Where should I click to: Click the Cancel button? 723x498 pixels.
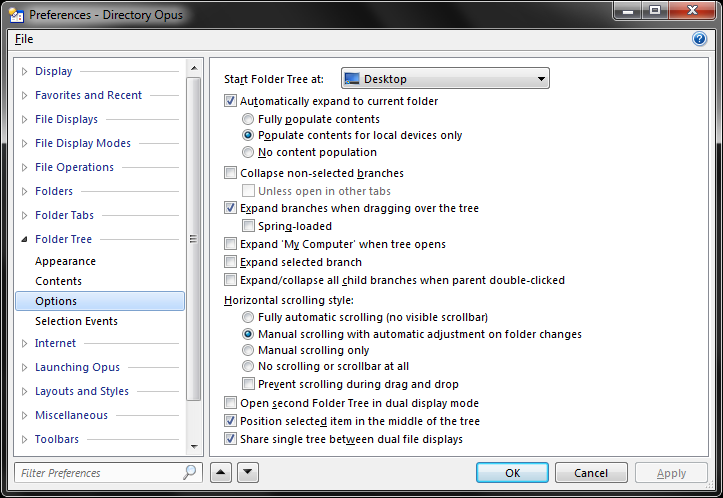591,473
